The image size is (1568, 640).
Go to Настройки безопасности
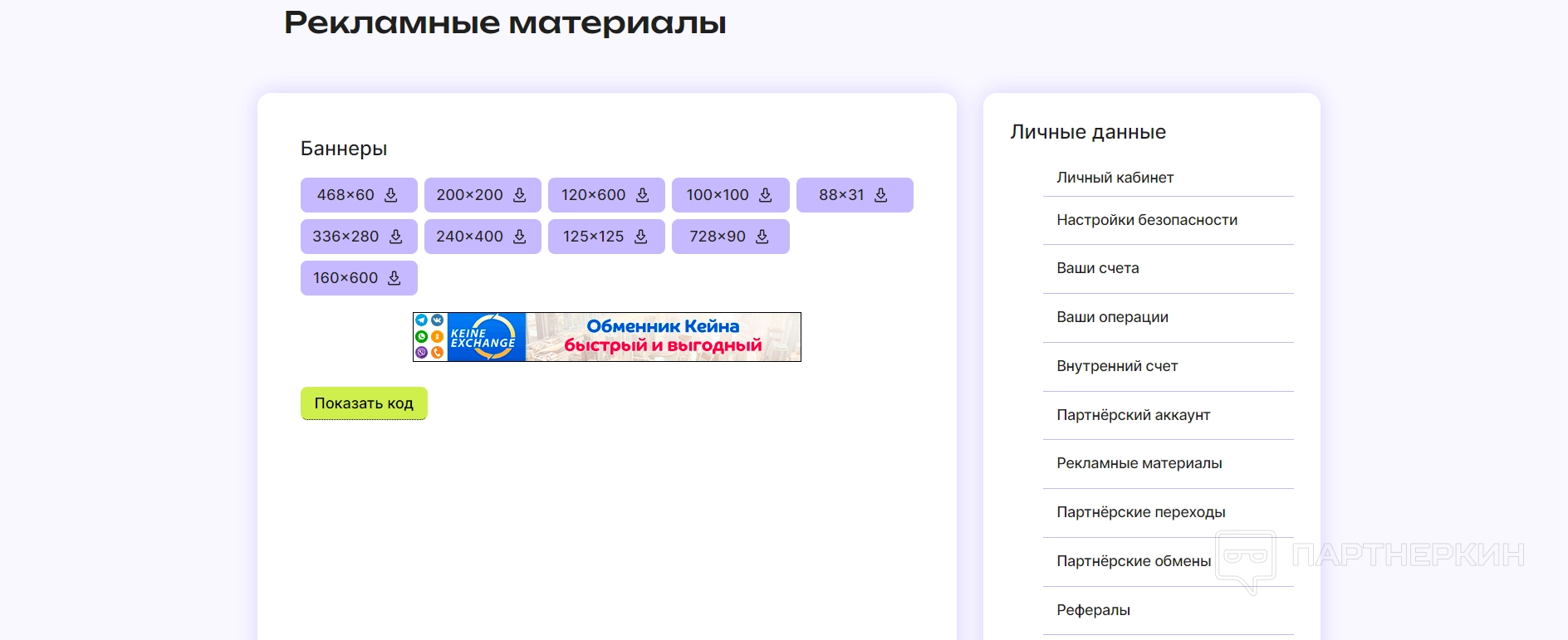tap(1147, 220)
